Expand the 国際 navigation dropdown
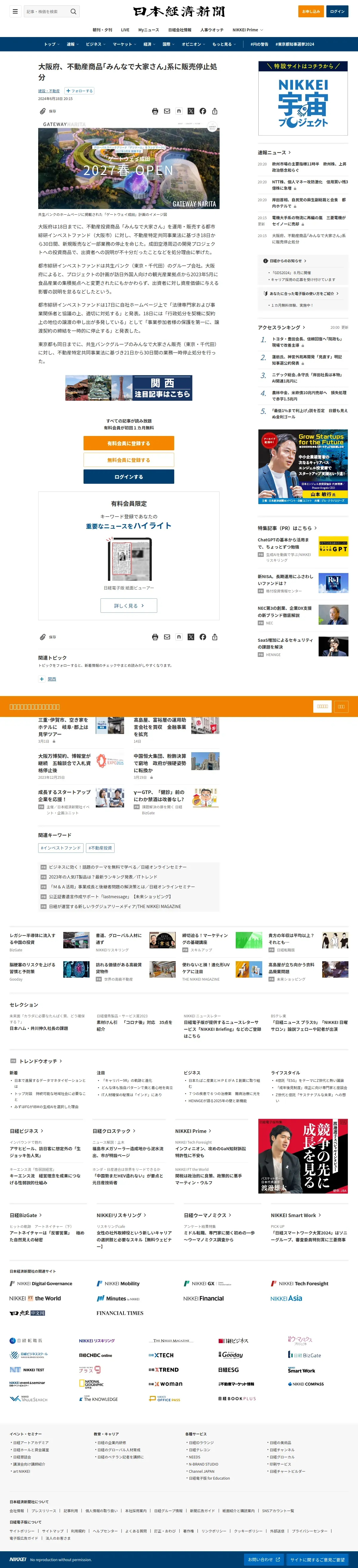This screenshot has height=1568, width=358. [169, 44]
